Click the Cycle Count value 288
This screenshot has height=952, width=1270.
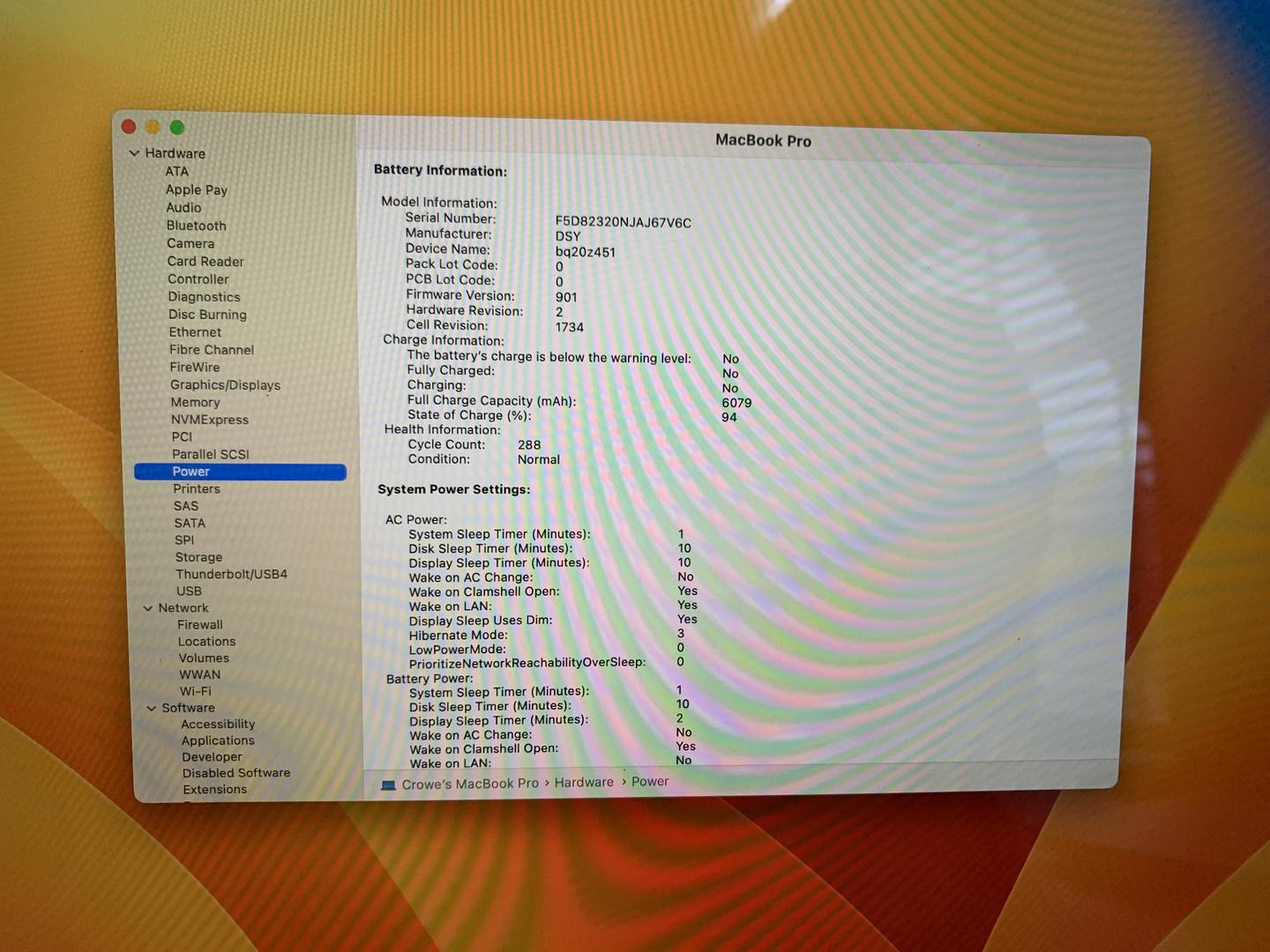(x=529, y=445)
